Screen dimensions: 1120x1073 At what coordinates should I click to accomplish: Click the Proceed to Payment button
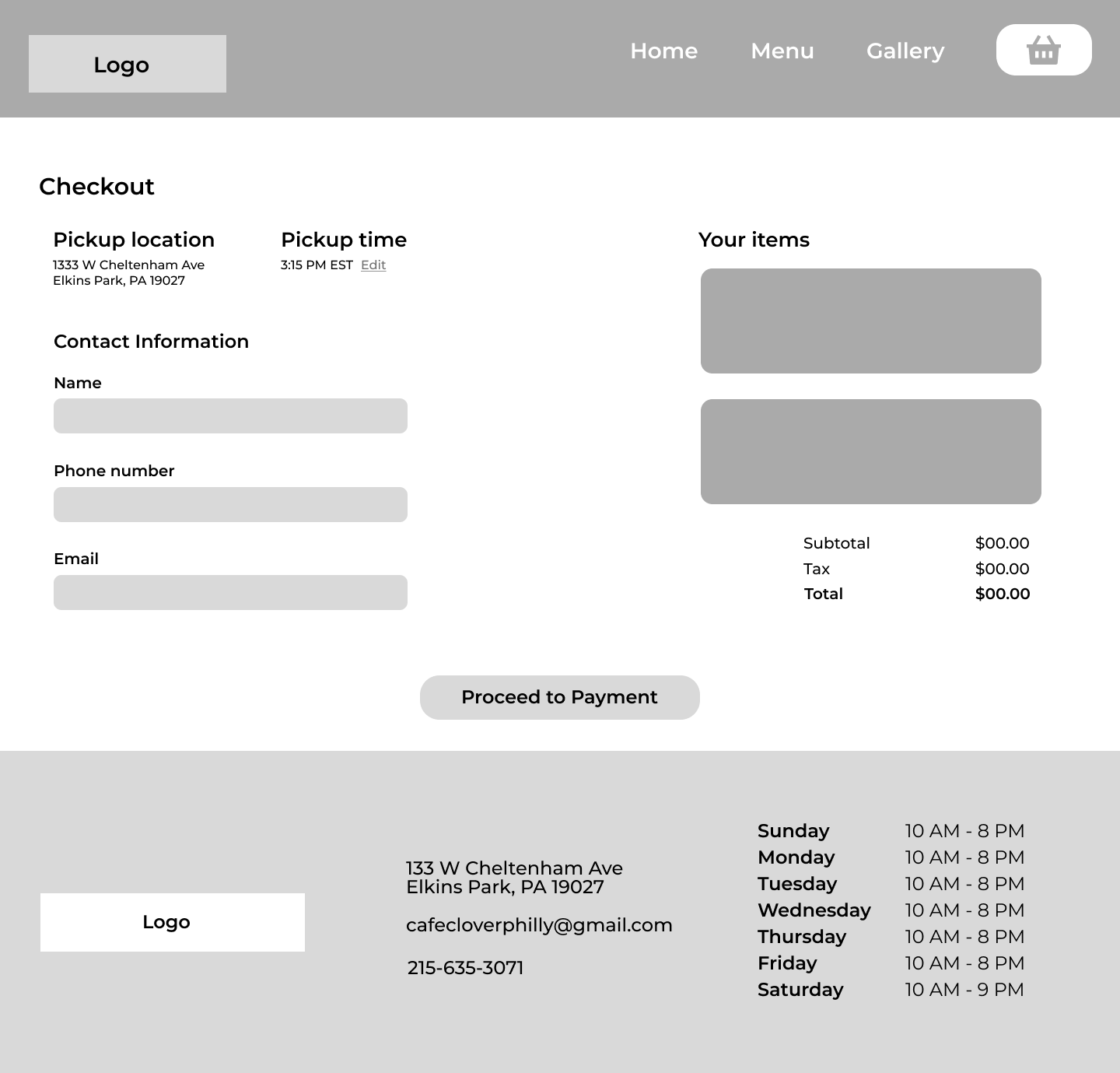tap(560, 697)
